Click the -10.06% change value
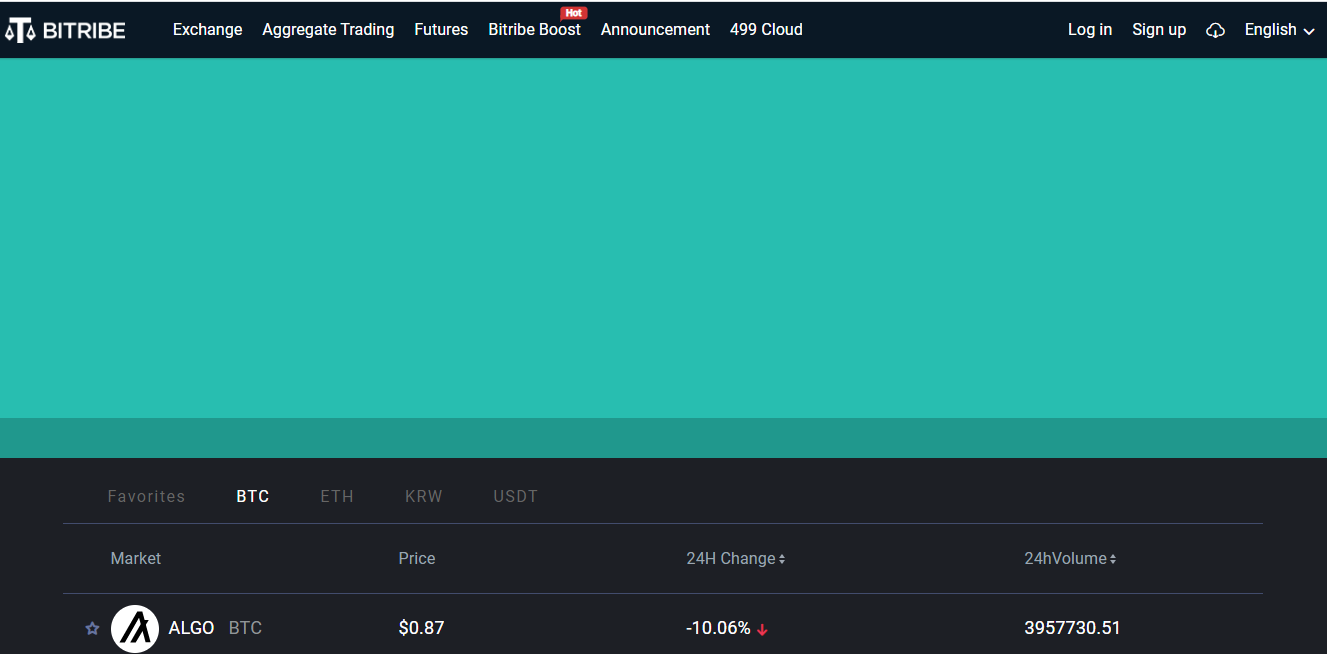This screenshot has width=1327, height=654. point(718,628)
